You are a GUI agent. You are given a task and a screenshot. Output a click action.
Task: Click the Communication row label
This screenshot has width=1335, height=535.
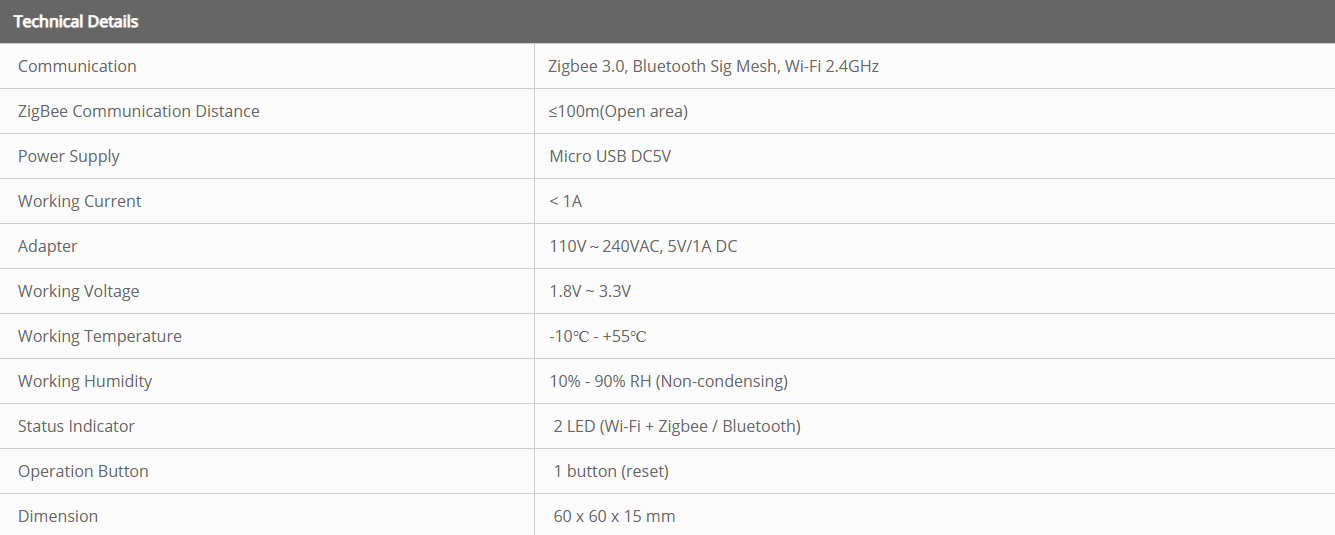pyautogui.click(x=77, y=66)
